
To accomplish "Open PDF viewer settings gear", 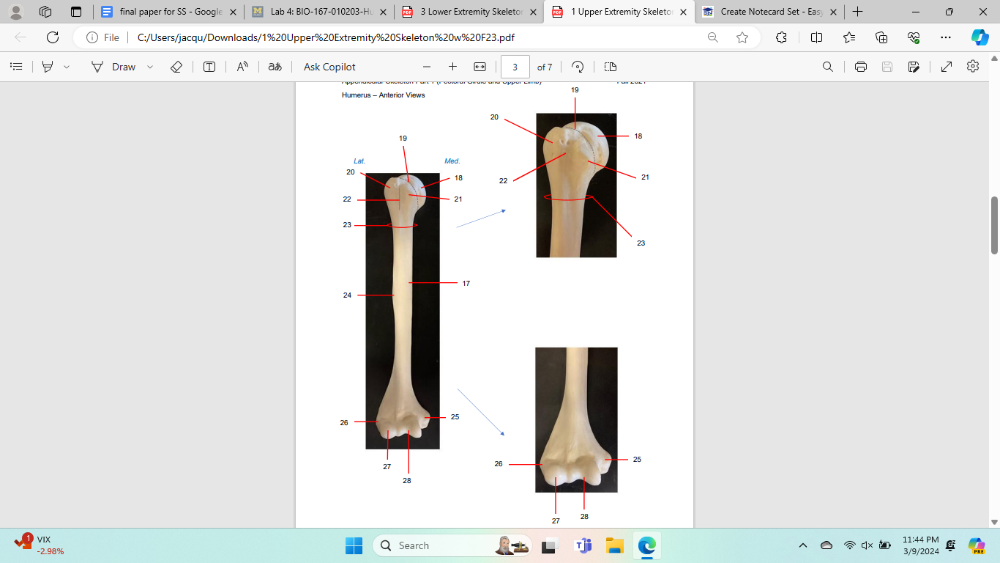I will click(x=973, y=67).
